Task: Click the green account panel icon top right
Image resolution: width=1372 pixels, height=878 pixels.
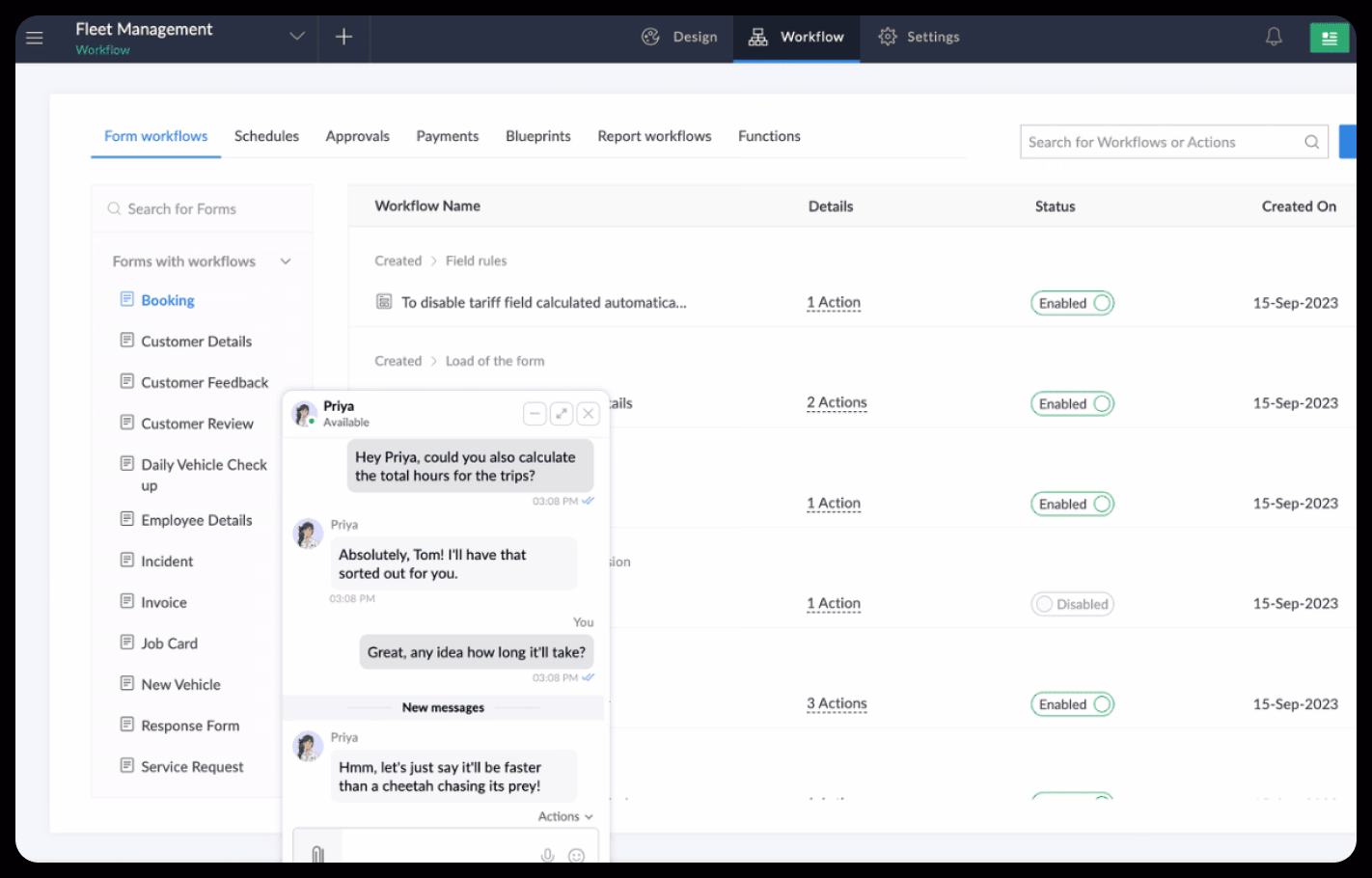Action: 1329,37
